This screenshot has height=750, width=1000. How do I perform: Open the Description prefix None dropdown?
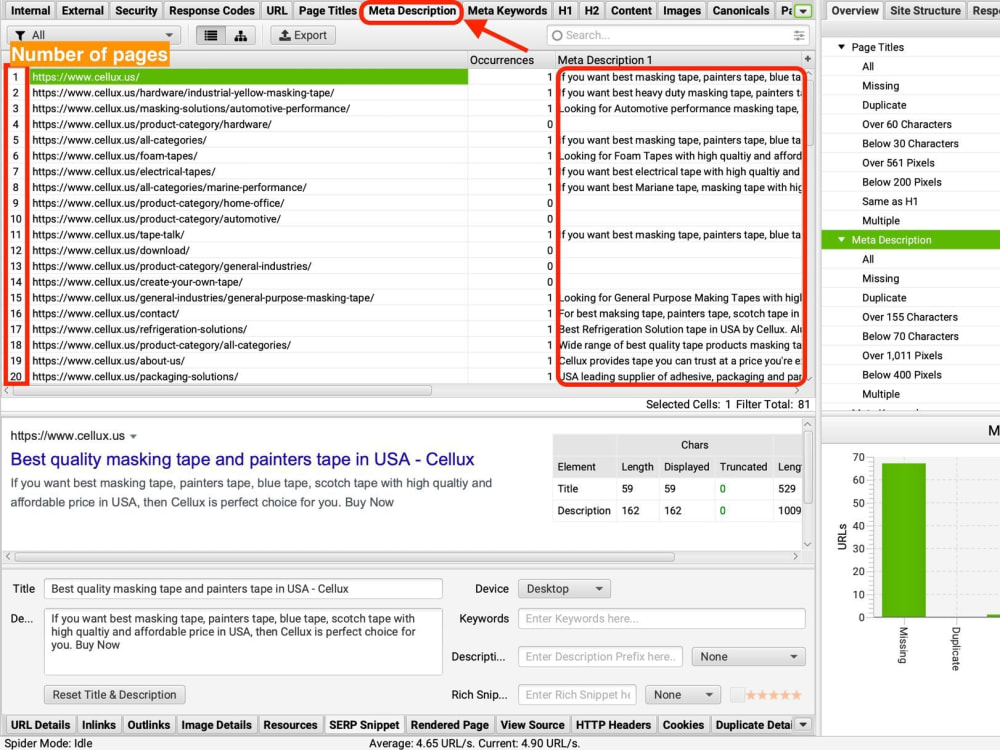(x=748, y=657)
